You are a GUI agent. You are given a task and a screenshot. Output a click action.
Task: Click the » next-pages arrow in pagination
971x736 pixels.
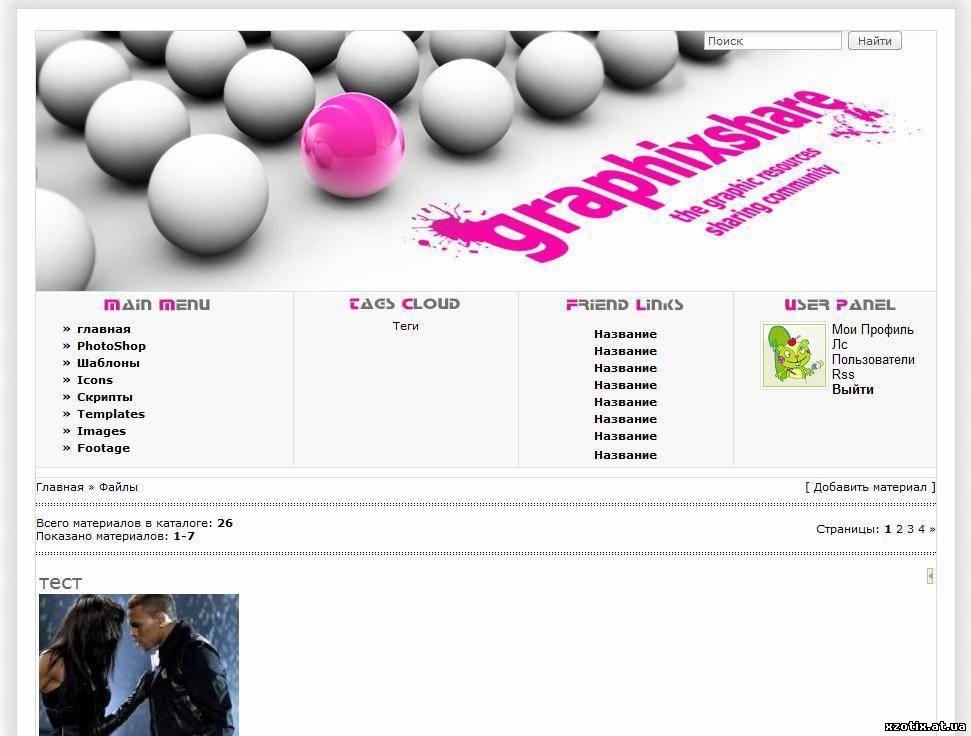[932, 529]
